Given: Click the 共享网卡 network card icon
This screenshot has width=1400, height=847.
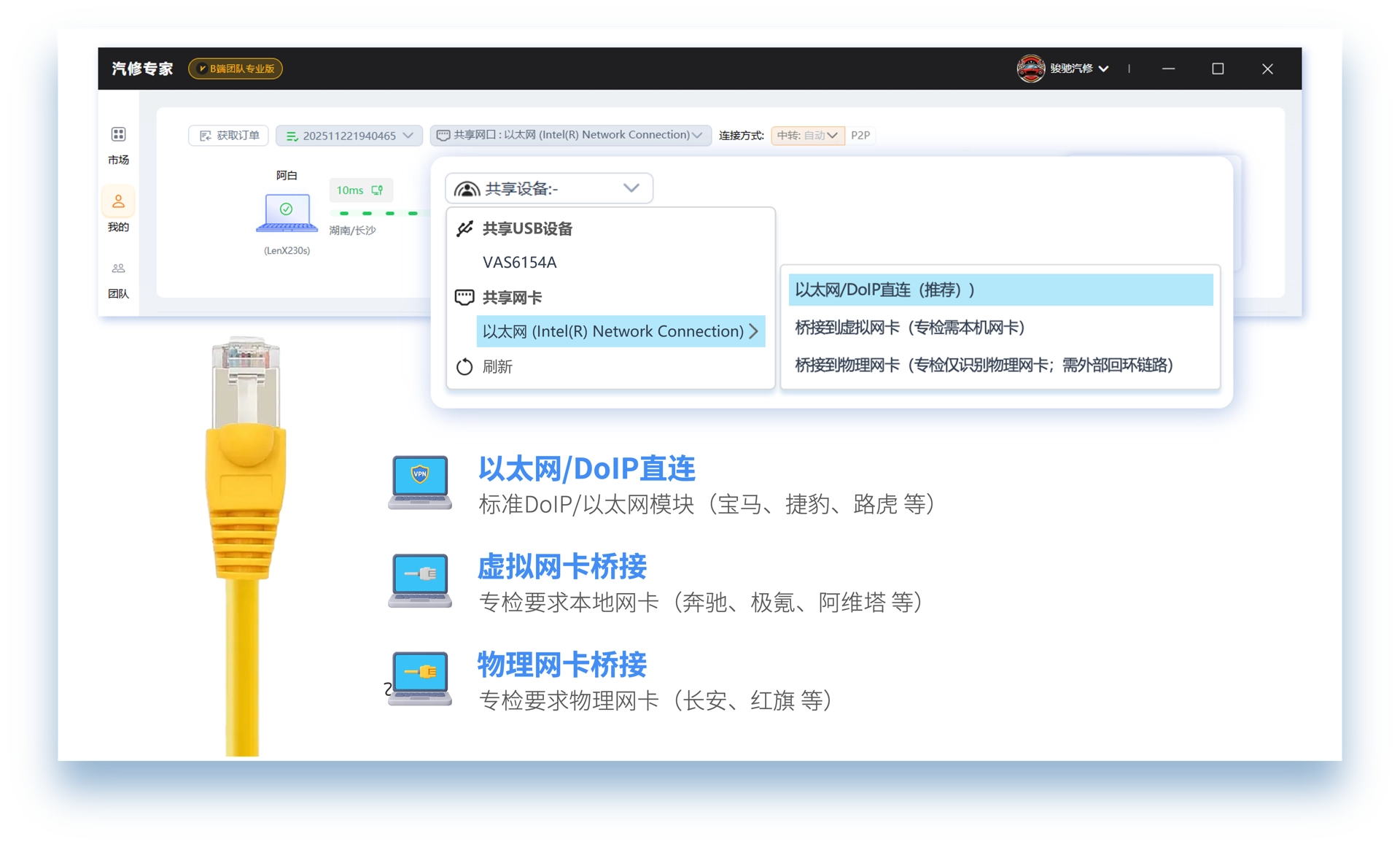Looking at the screenshot, I should pos(464,298).
